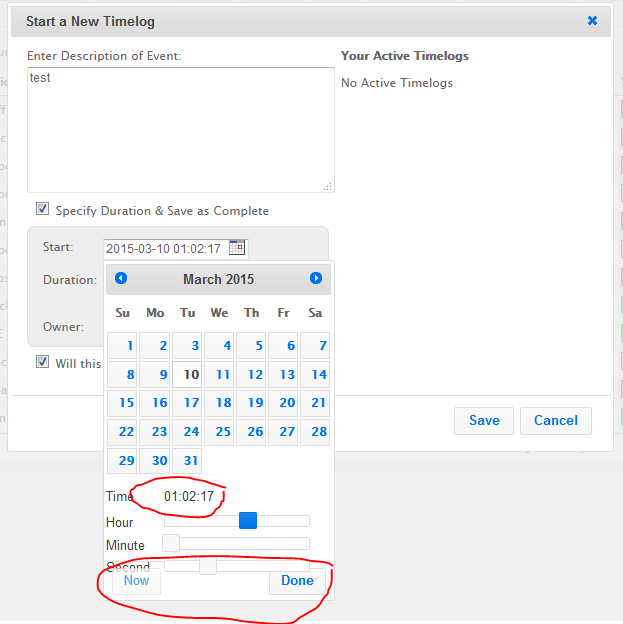This screenshot has width=623, height=624.
Task: Click the Hour slider handle
Action: click(x=248, y=520)
